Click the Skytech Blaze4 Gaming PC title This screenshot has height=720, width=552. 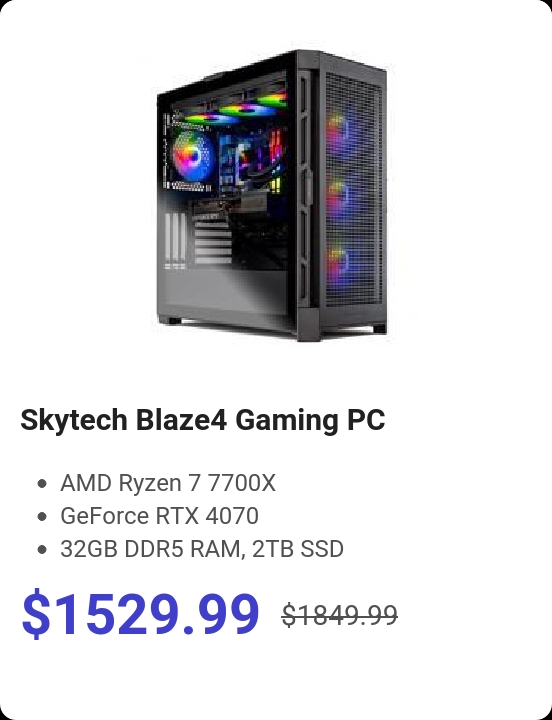click(203, 420)
